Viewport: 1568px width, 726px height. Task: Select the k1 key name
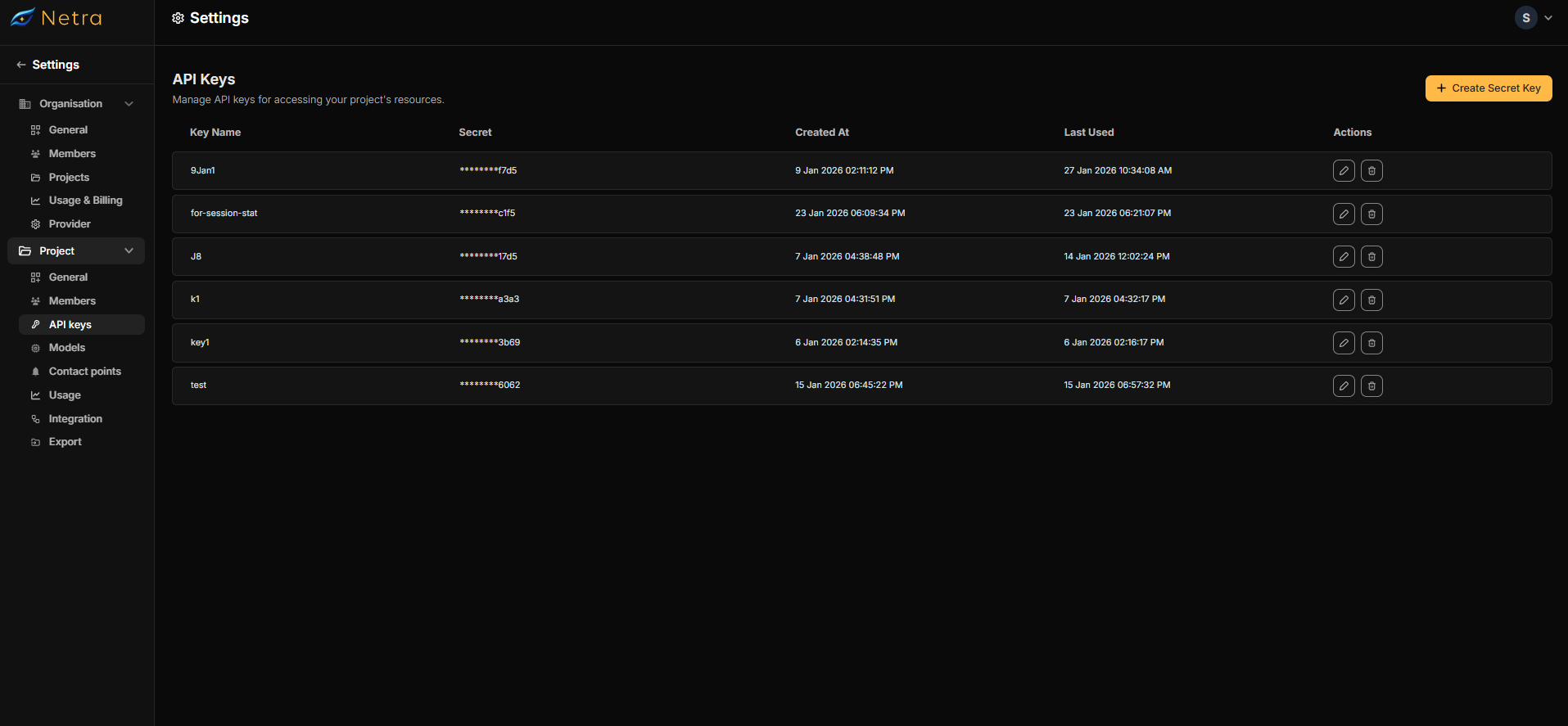click(195, 299)
